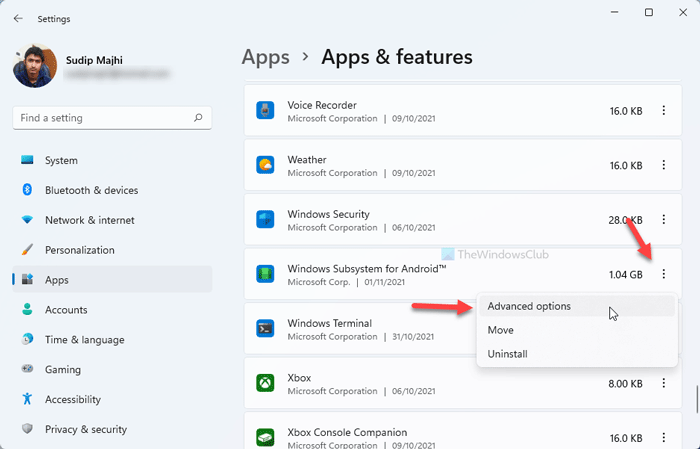Click the System monitor icon

click(x=27, y=160)
